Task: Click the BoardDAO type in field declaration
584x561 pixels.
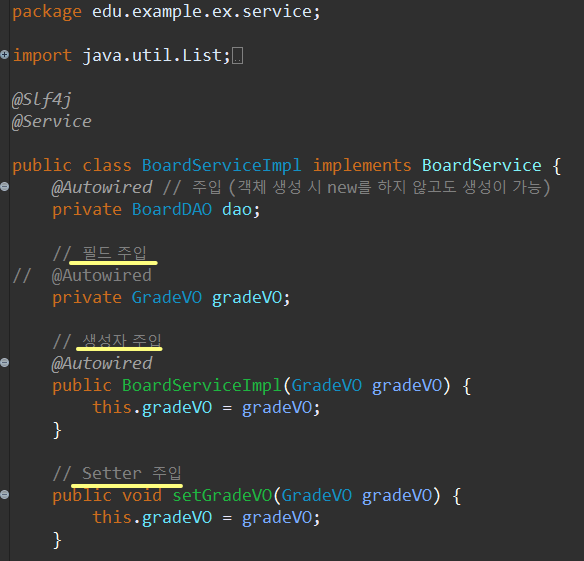Action: point(172,209)
